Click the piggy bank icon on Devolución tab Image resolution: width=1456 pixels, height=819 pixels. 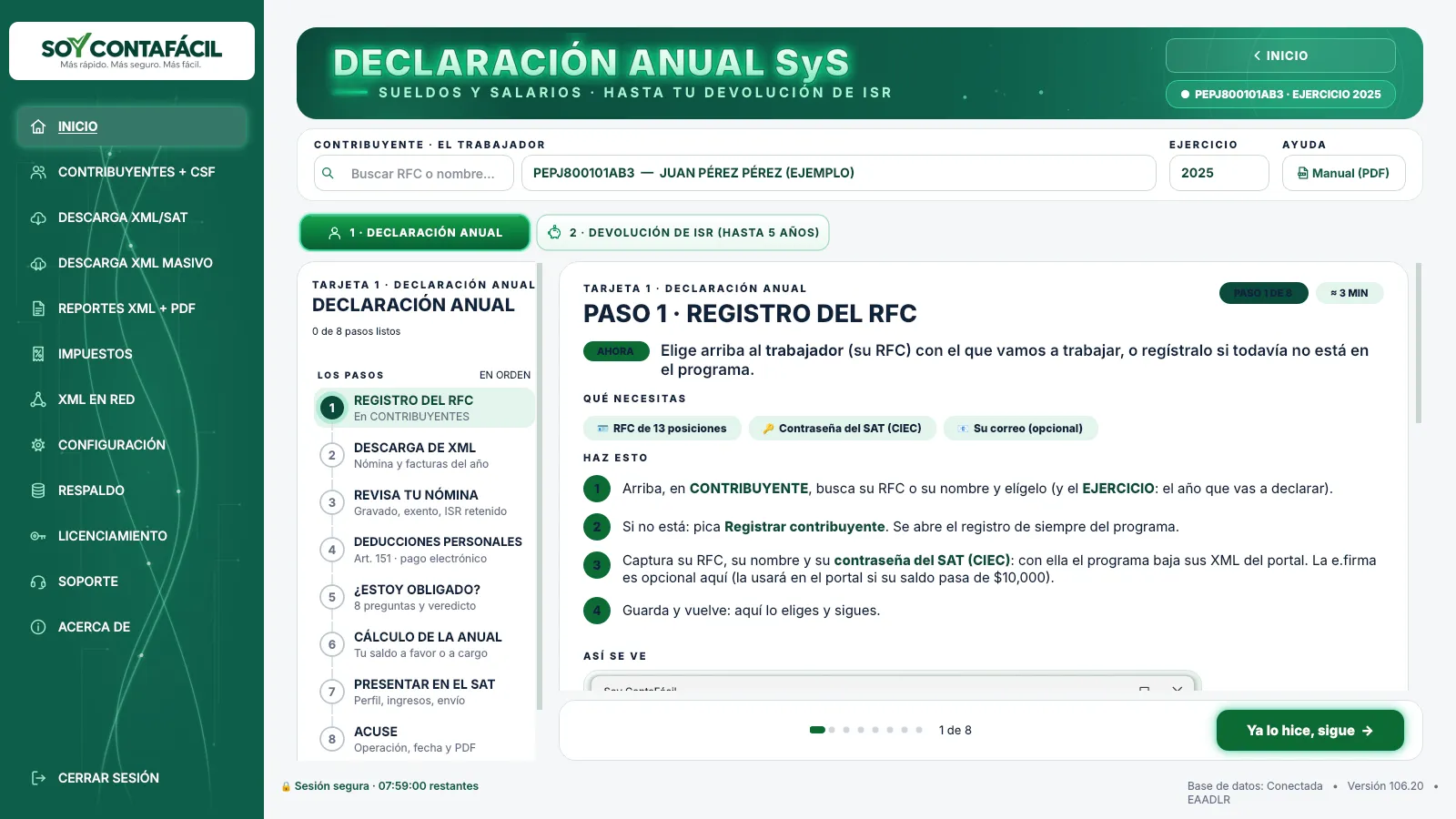pyautogui.click(x=554, y=232)
